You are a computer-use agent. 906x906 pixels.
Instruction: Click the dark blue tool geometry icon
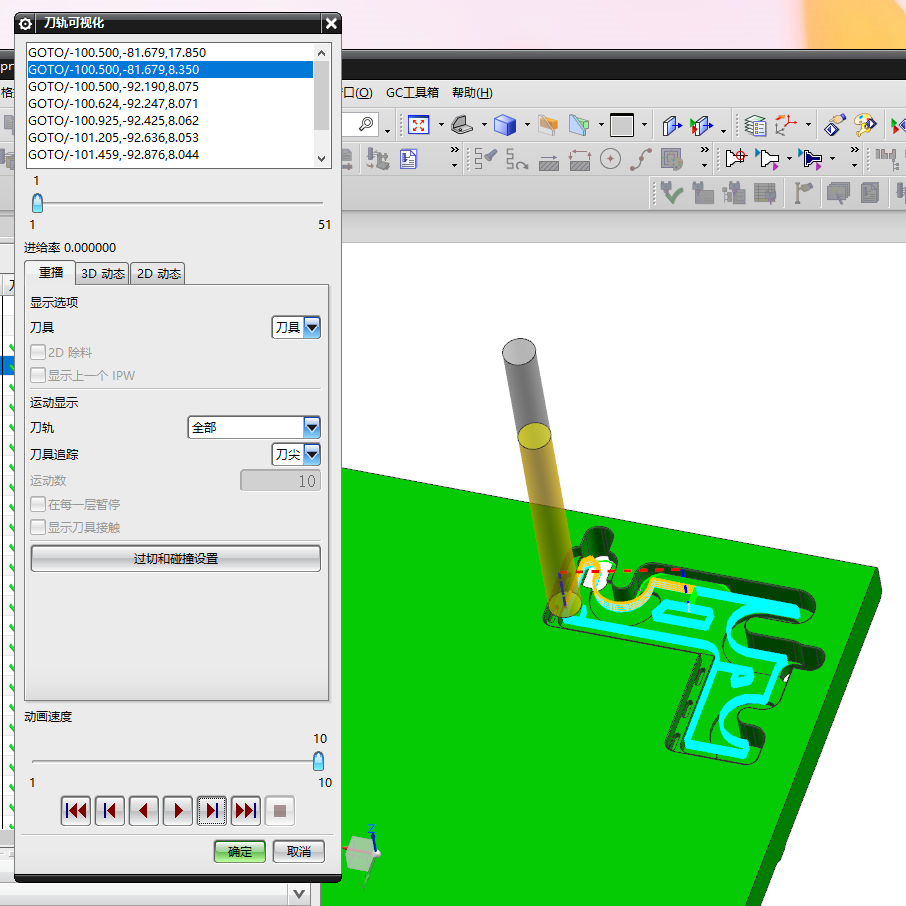tap(810, 158)
